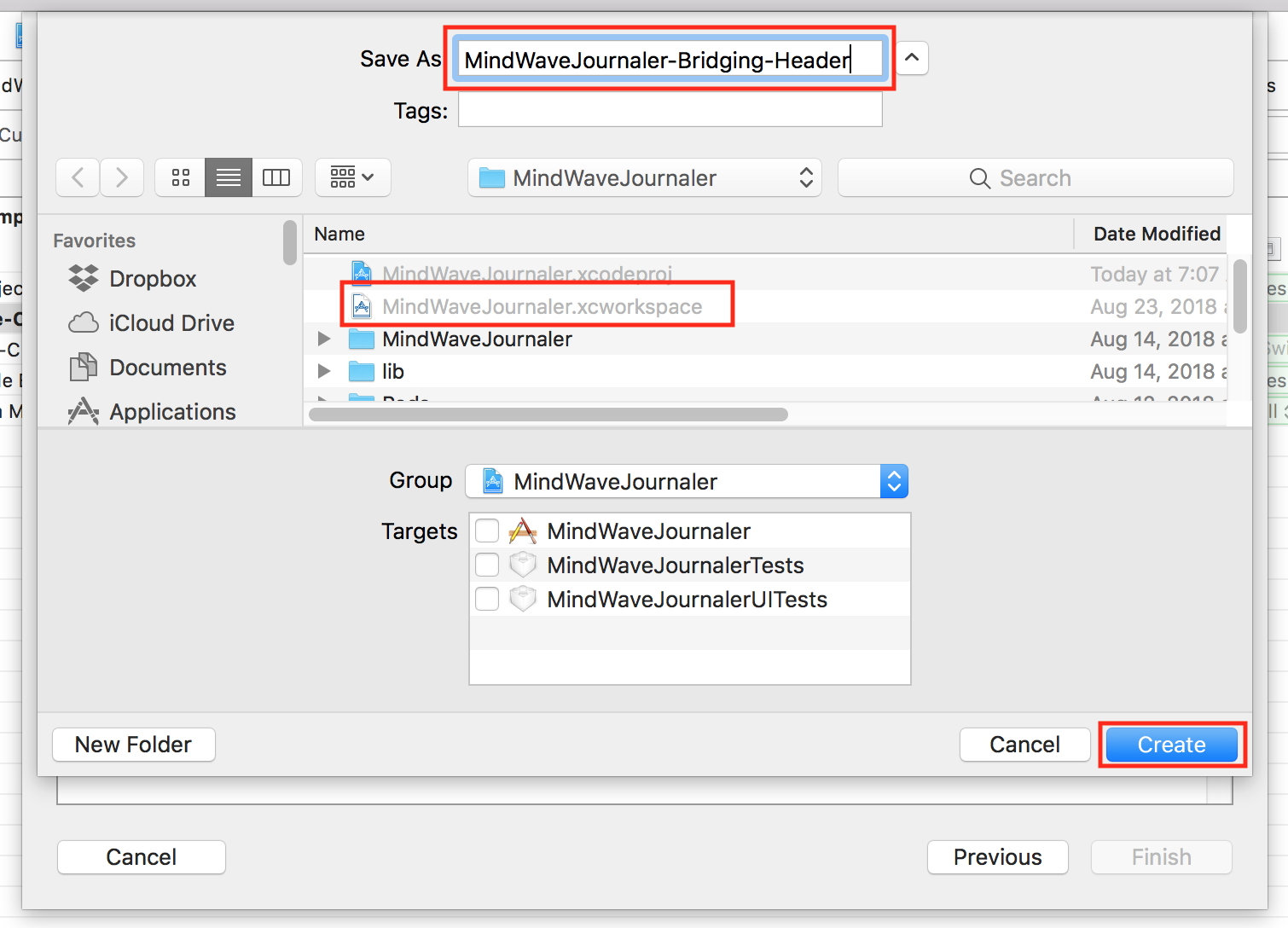The width and height of the screenshot is (1288, 928).
Task: Click the horizontal scrollbar in file list
Action: (x=548, y=415)
